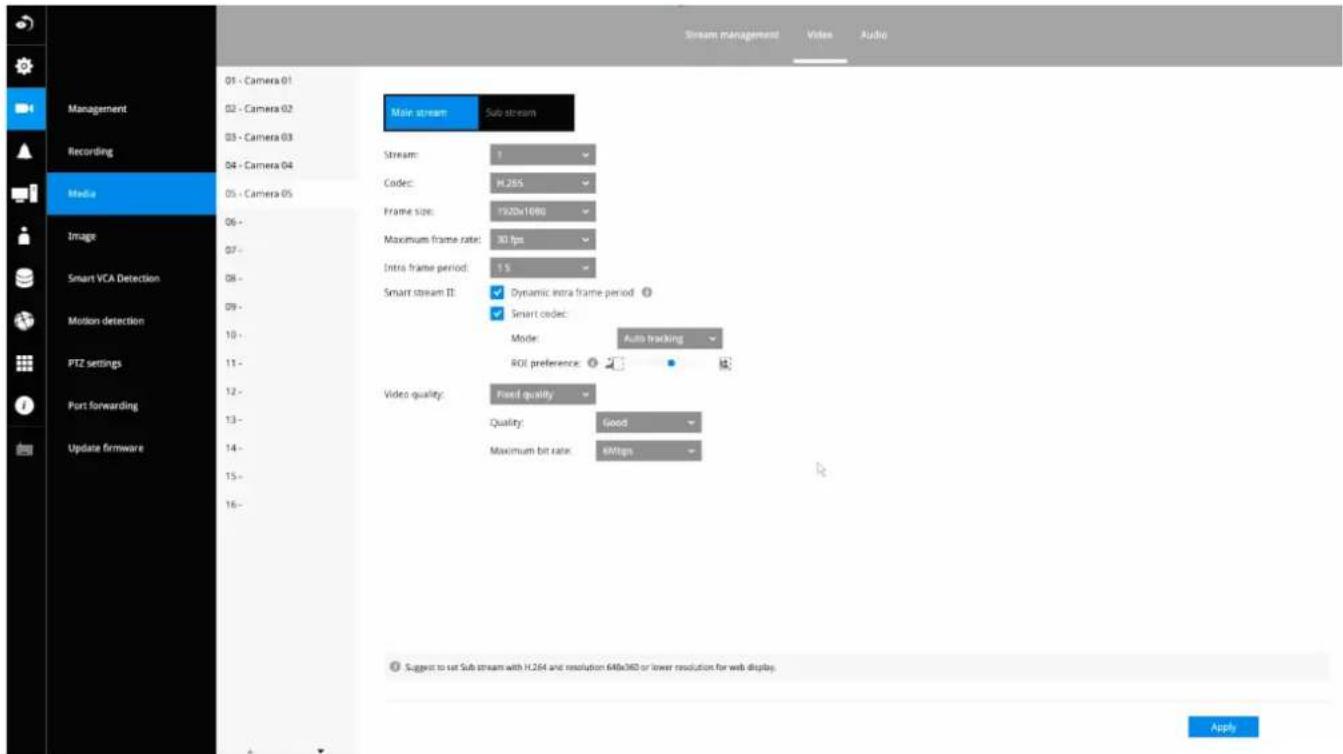
Task: Open the grid icon in the sidebar
Action: point(25,364)
